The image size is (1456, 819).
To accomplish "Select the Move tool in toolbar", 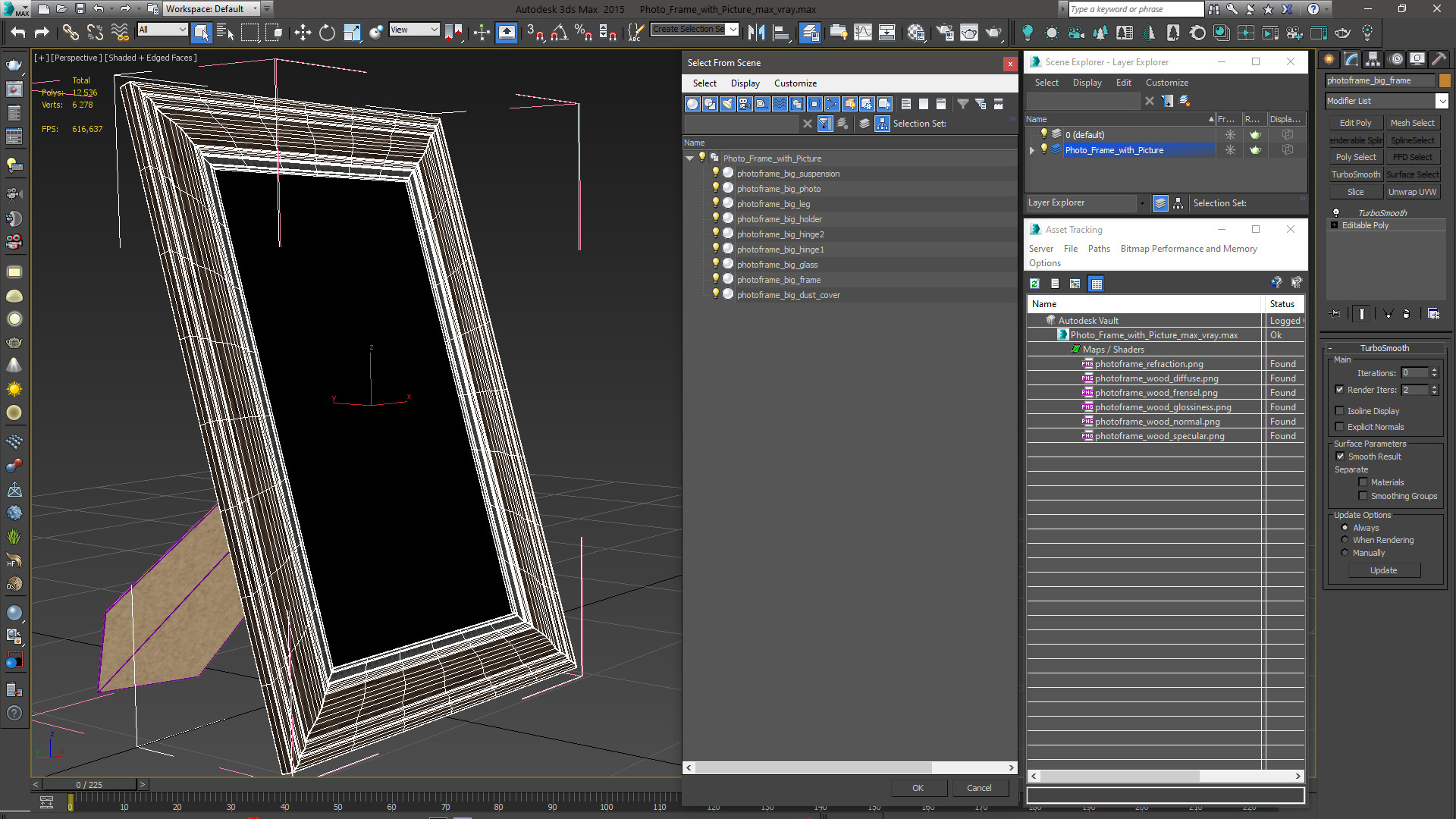I will (x=302, y=33).
